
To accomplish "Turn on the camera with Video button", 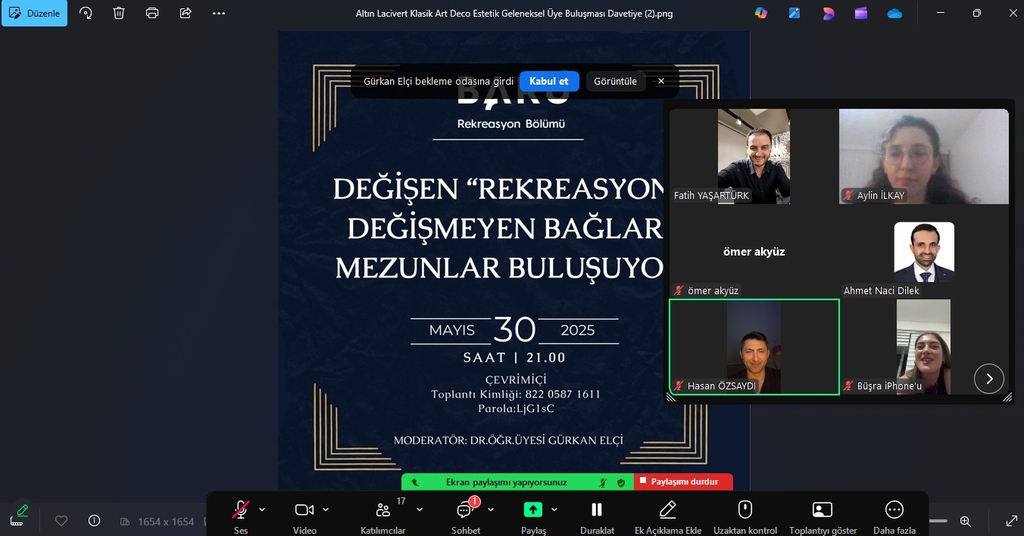I will (304, 510).
